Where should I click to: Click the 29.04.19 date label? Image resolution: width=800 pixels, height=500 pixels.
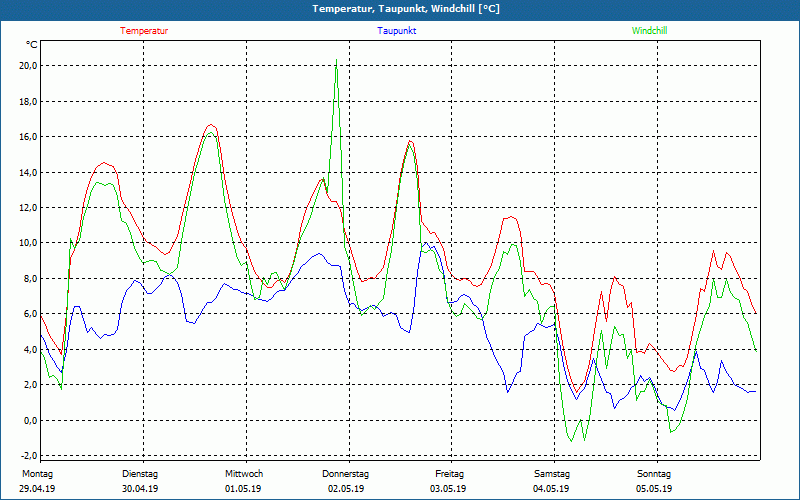pyautogui.click(x=38, y=489)
